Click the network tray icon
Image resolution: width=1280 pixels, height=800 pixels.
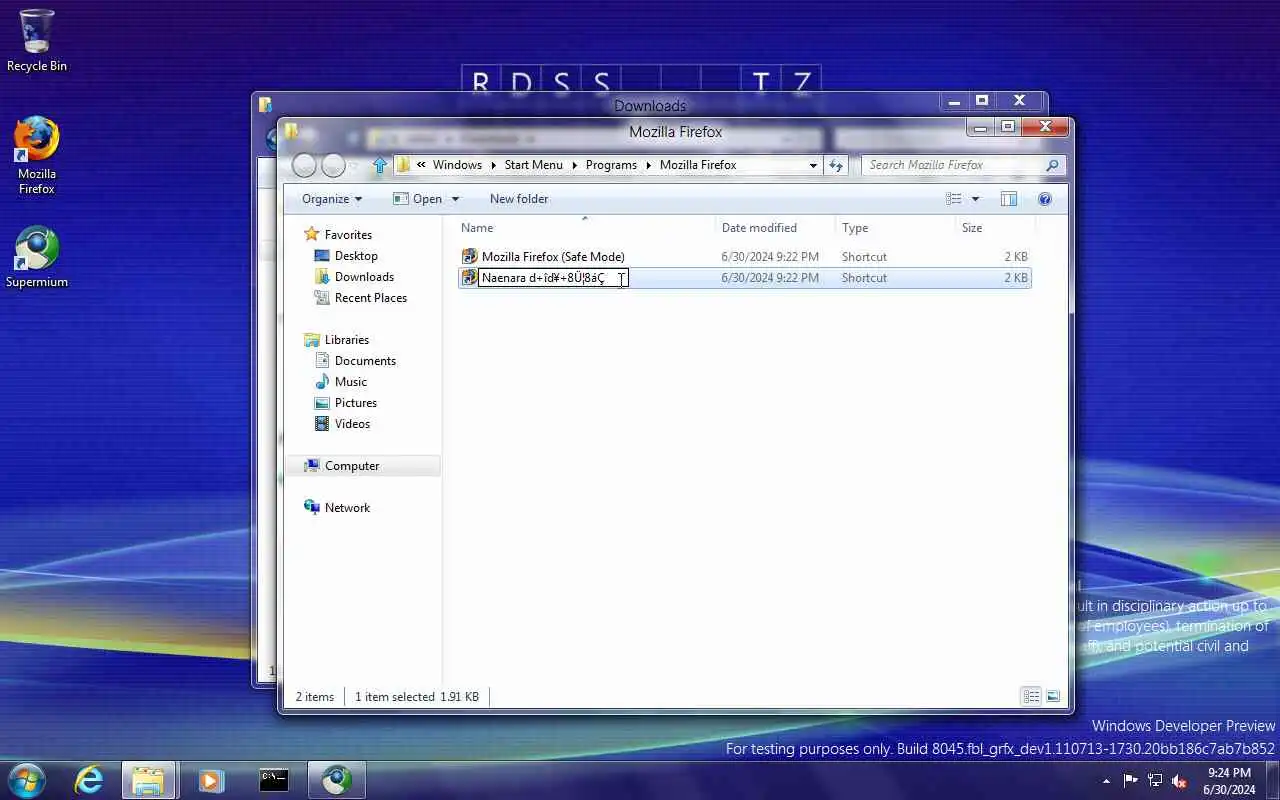click(x=1155, y=781)
